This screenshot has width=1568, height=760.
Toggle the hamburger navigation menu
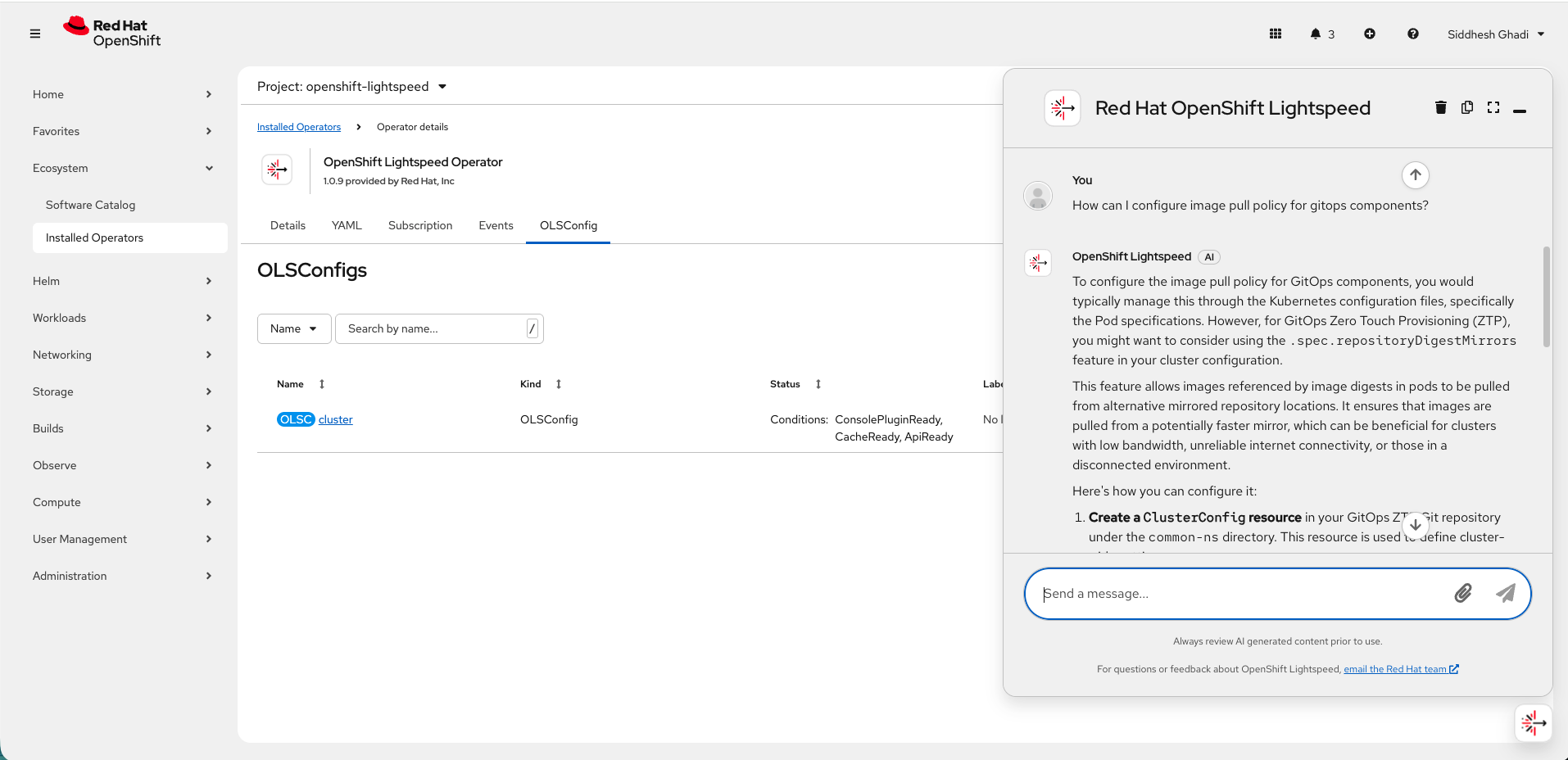click(x=35, y=34)
